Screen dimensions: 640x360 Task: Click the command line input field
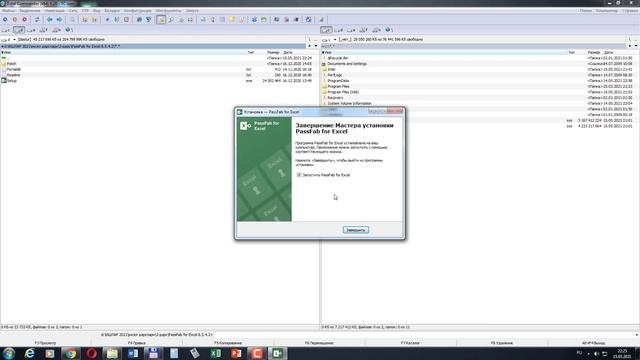tap(423, 335)
